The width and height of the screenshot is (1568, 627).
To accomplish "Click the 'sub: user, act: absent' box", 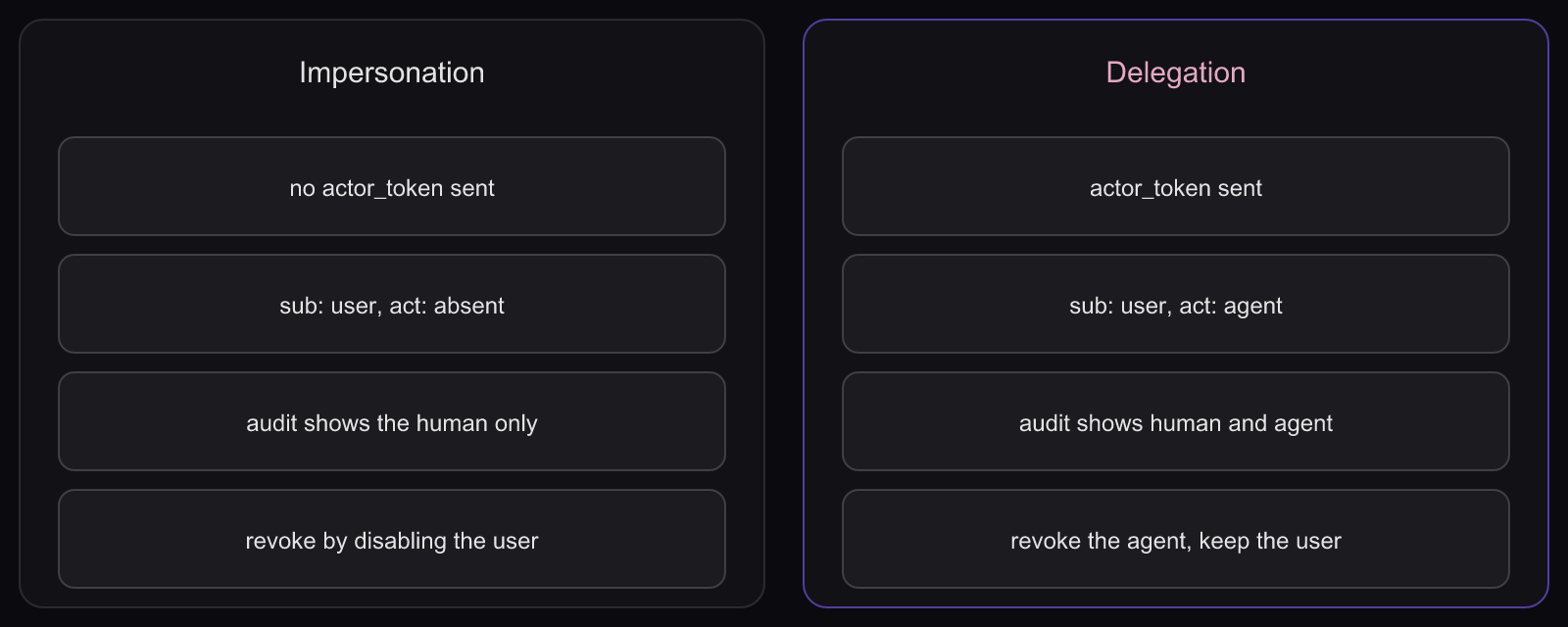I will point(392,304).
